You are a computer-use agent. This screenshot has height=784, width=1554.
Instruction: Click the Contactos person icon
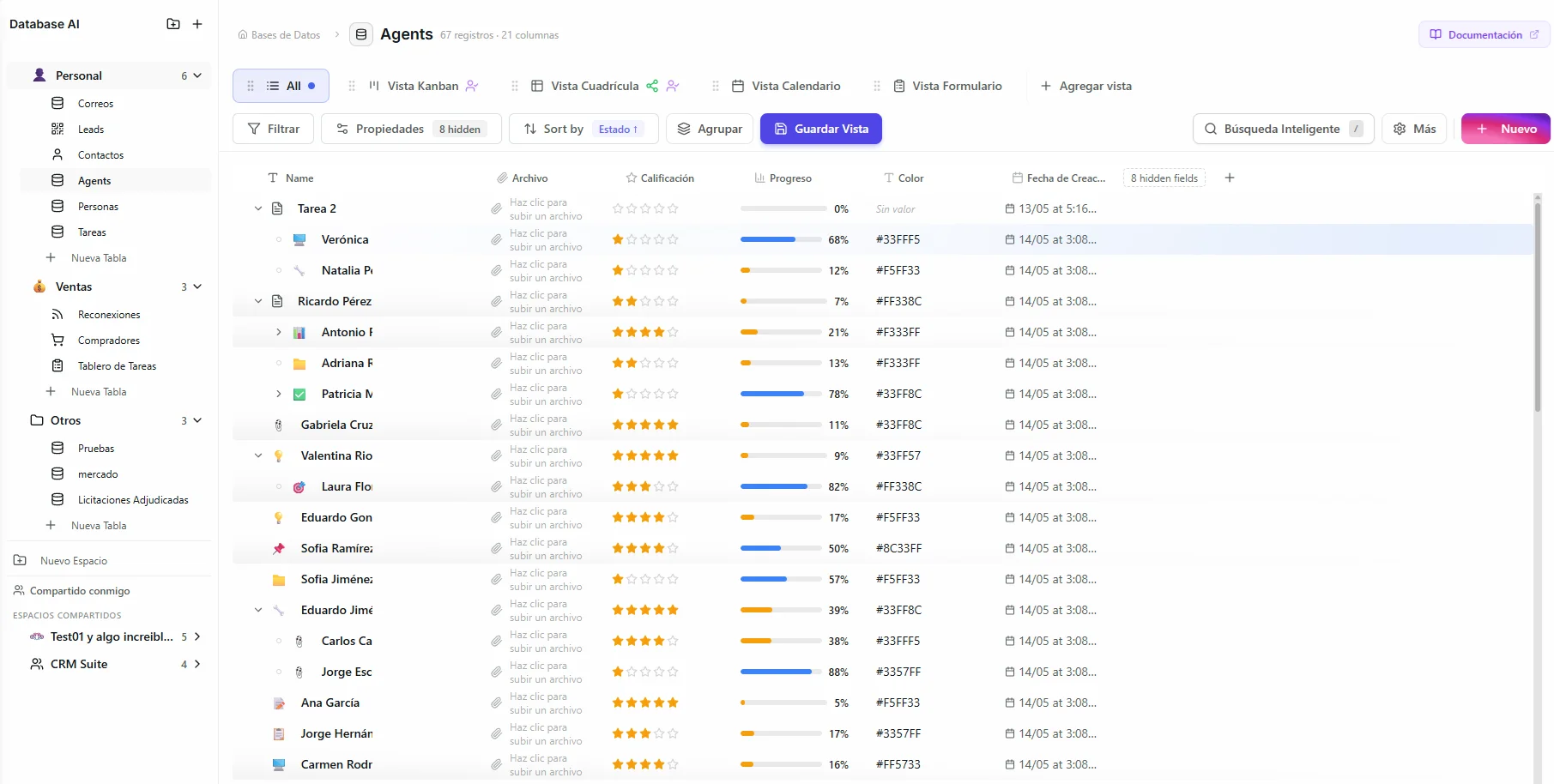tap(57, 154)
